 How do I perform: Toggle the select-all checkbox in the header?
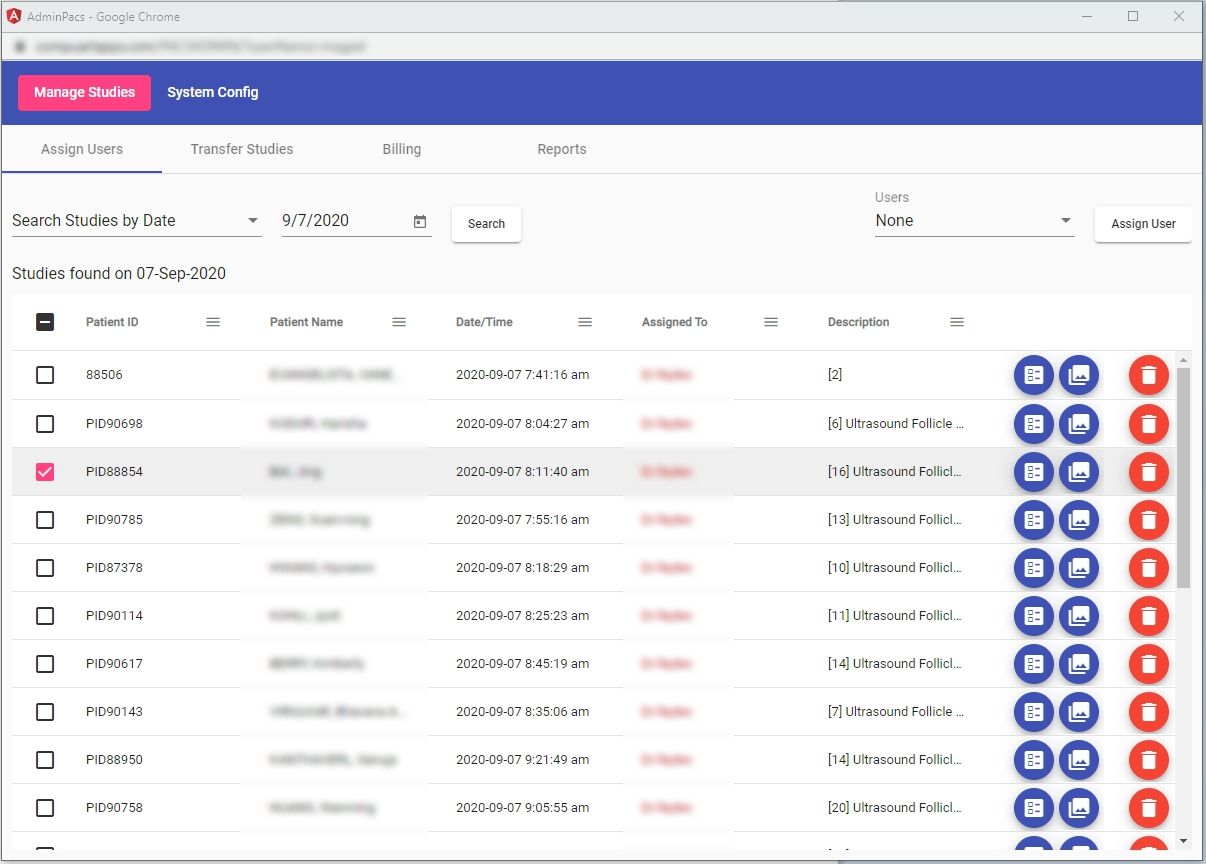tap(44, 322)
